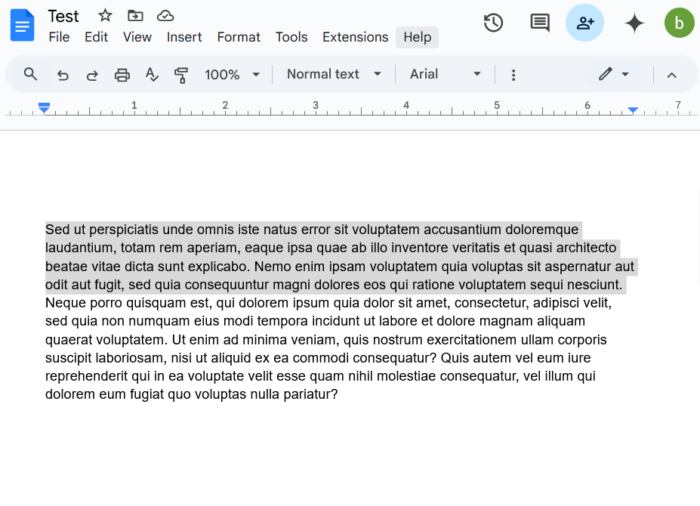
Task: Open the Google account avatar 'b'
Action: point(679,23)
